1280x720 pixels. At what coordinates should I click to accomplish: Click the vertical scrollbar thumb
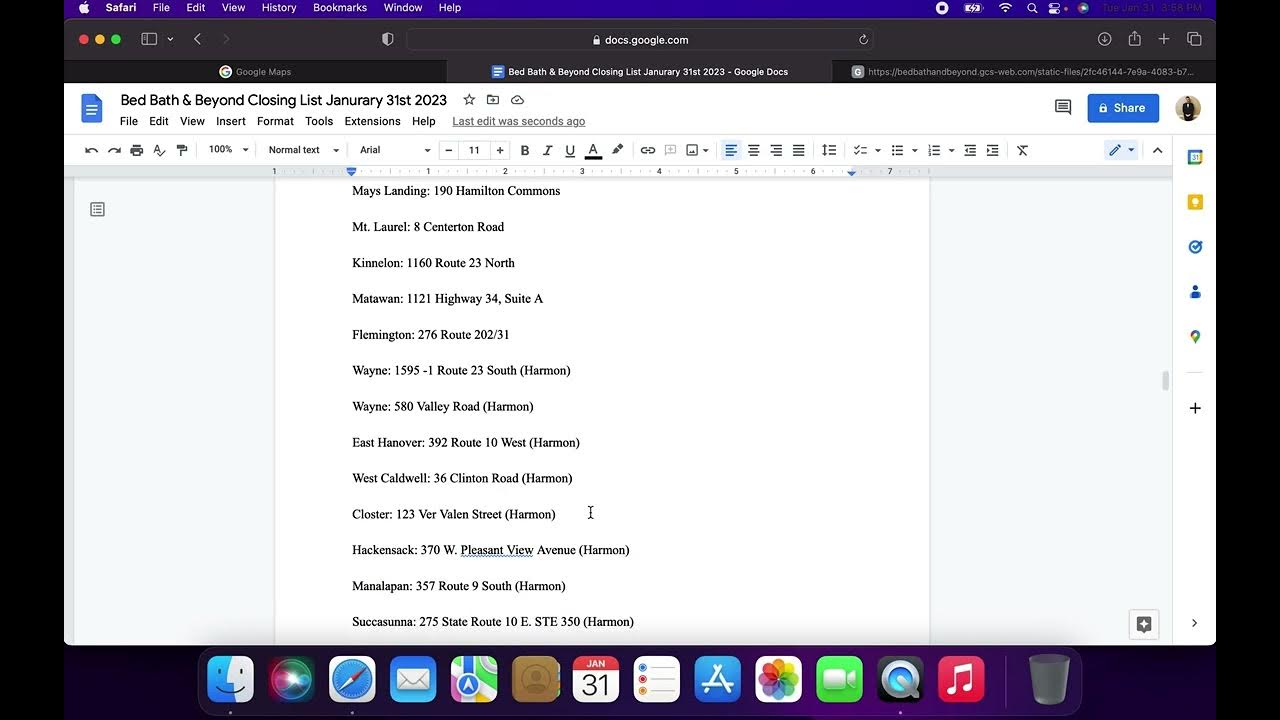[x=1165, y=381]
